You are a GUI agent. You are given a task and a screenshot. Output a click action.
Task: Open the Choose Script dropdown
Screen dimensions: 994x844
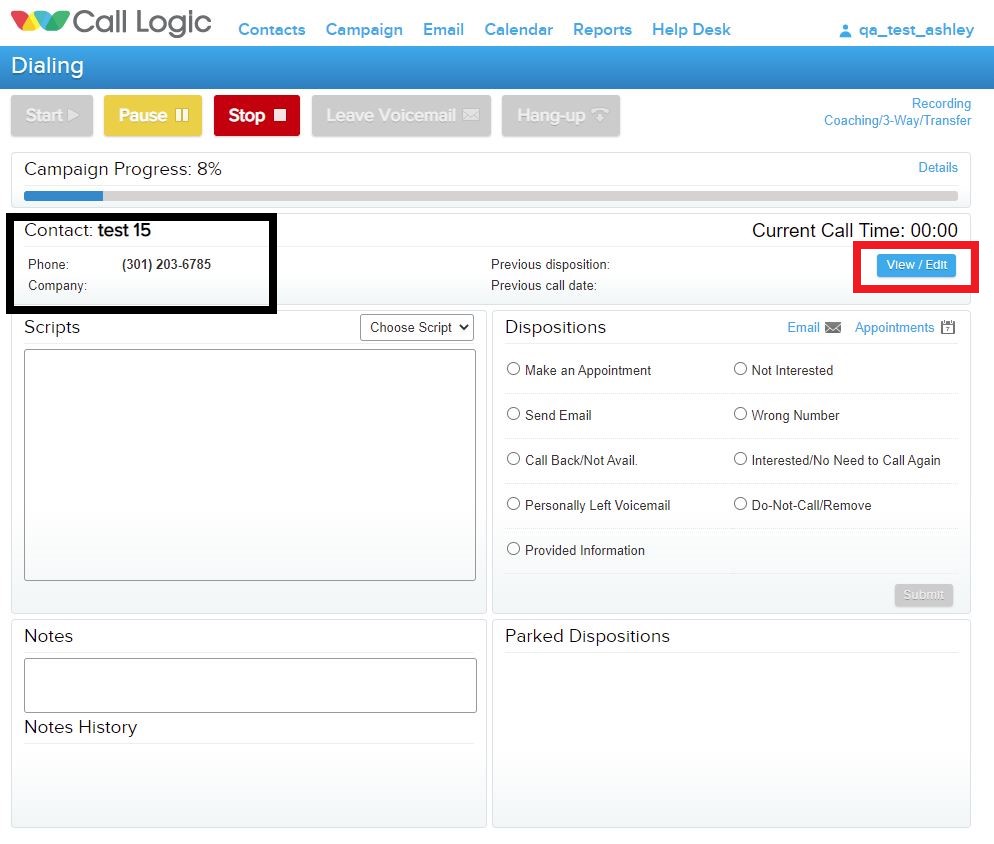pyautogui.click(x=419, y=328)
